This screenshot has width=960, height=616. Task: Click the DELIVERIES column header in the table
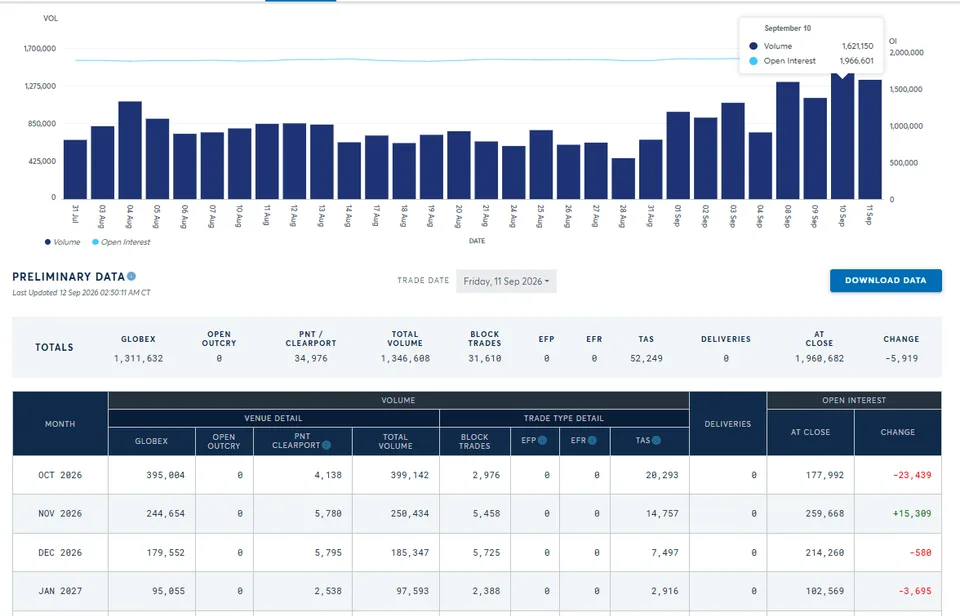(727, 424)
